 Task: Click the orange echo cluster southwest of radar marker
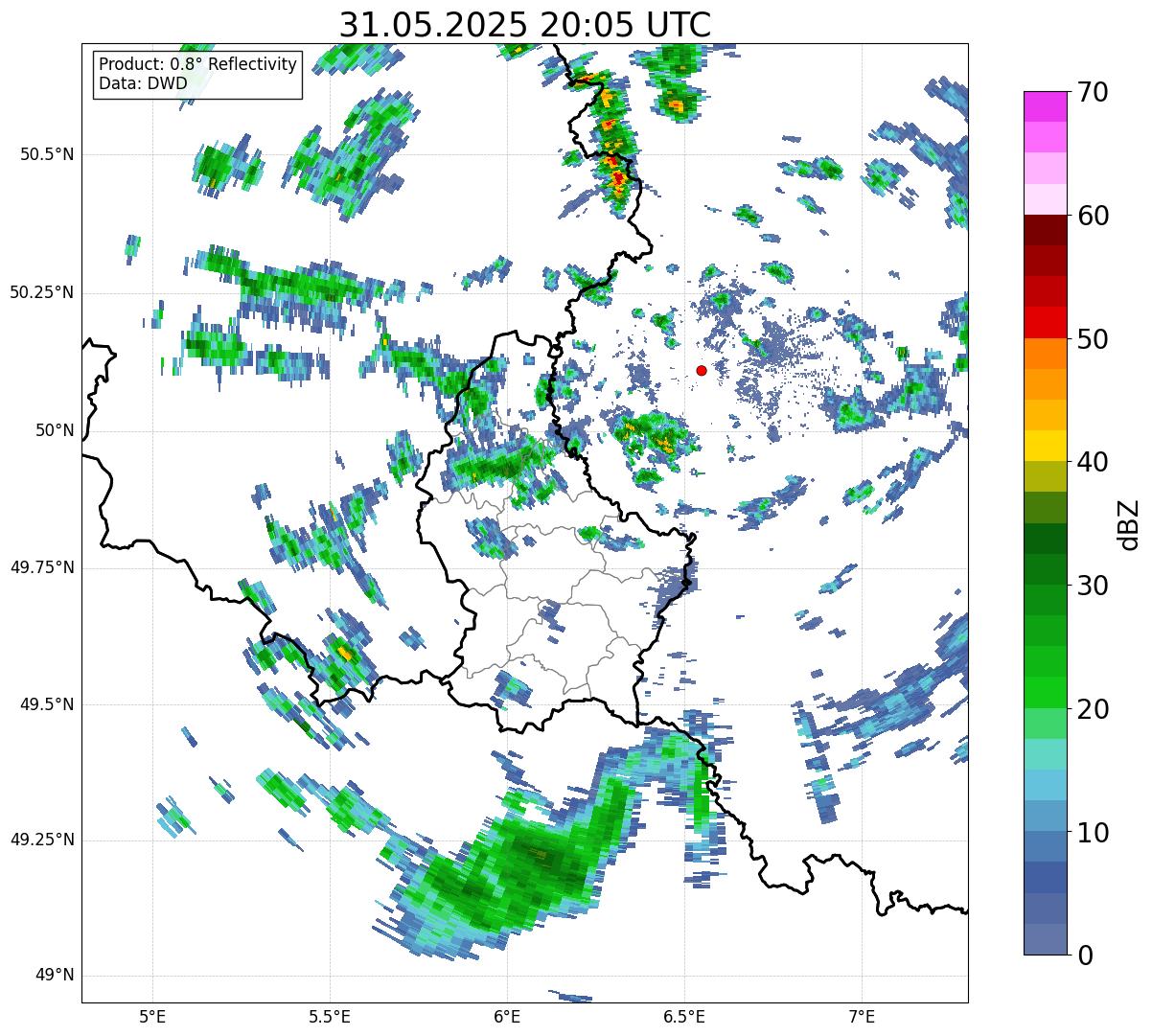[x=650, y=435]
